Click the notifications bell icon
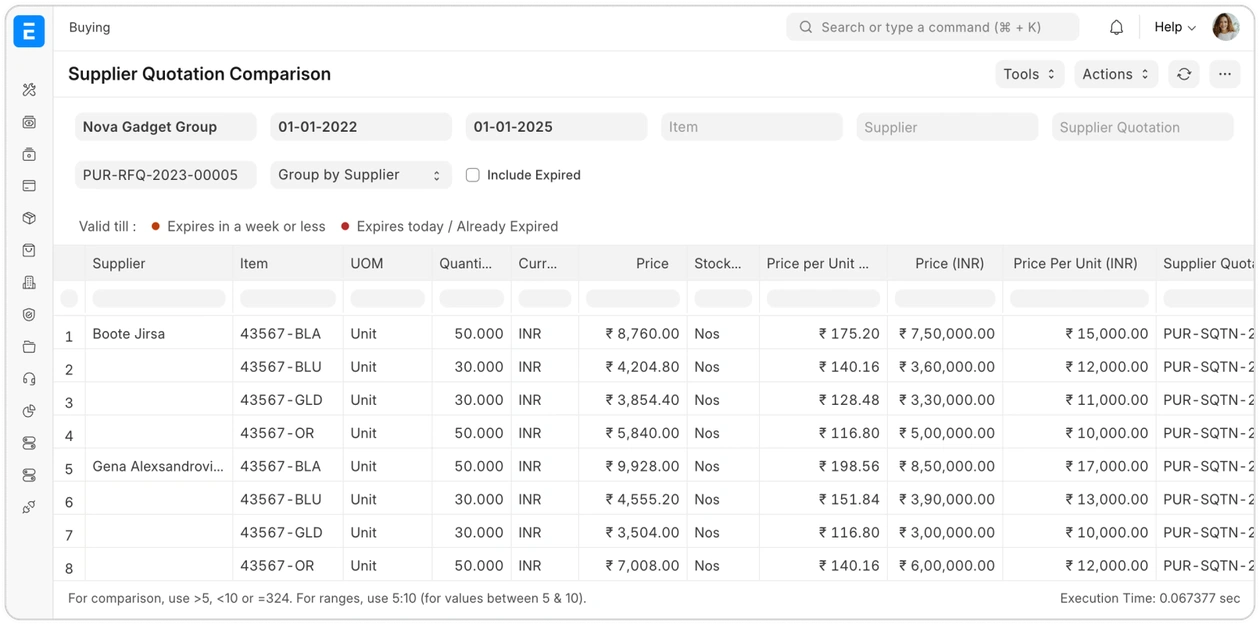 pos(1116,28)
